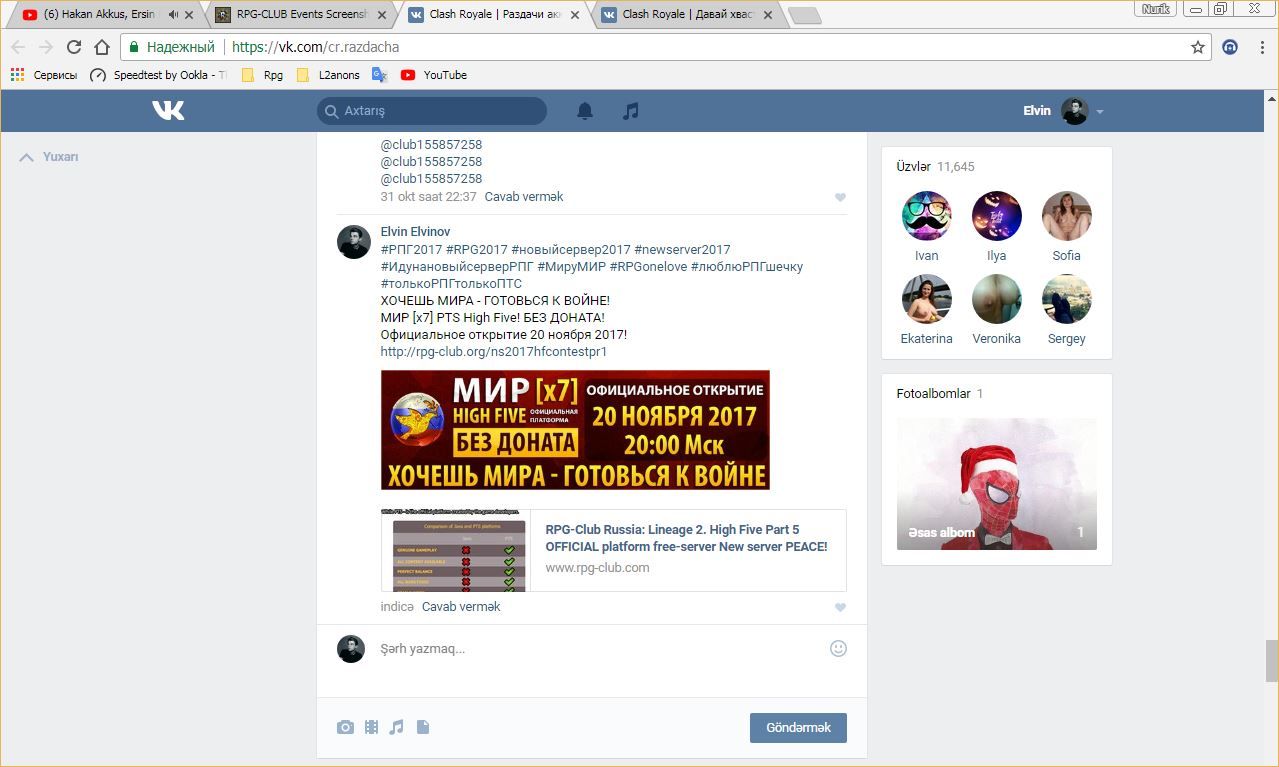
Task: Click the secure lock icon in address bar
Action: pyautogui.click(x=134, y=47)
